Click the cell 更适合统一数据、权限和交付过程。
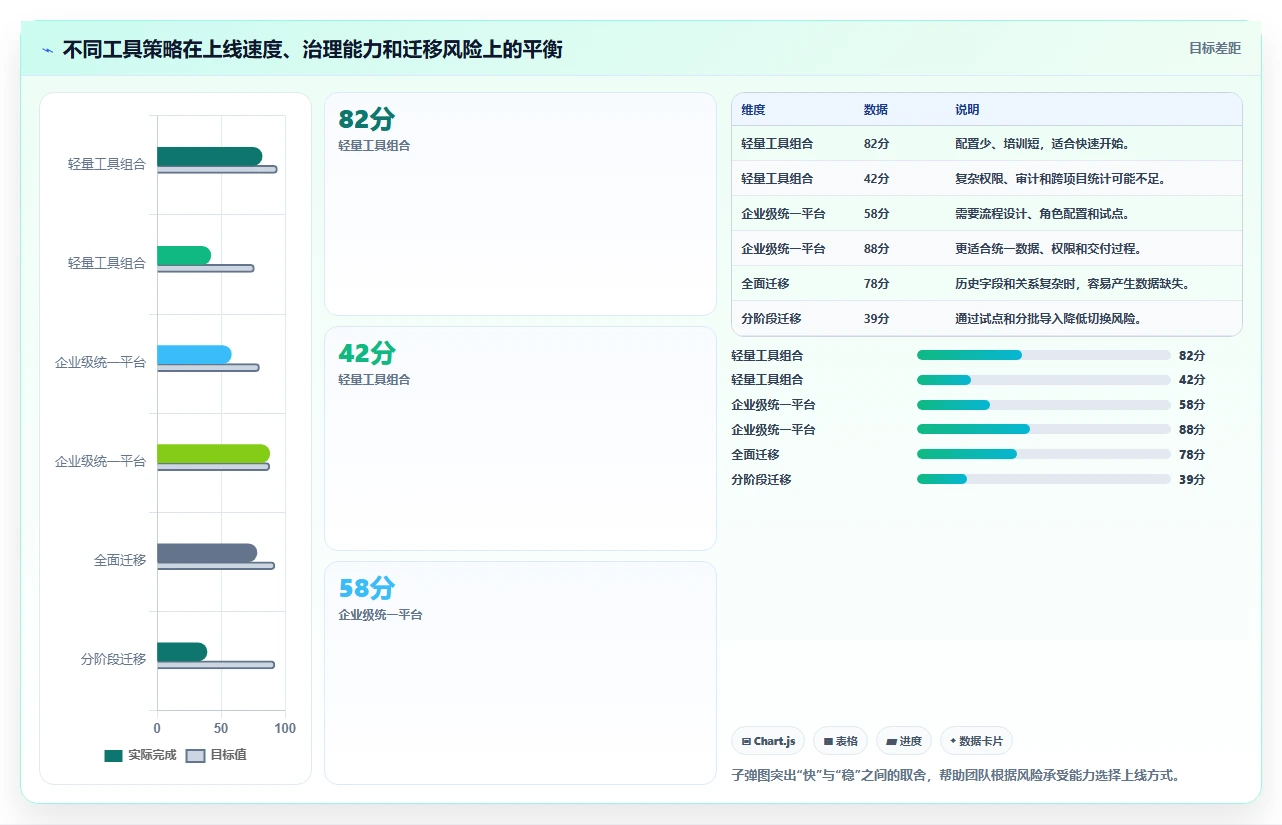The height and width of the screenshot is (825, 1282). (1049, 248)
